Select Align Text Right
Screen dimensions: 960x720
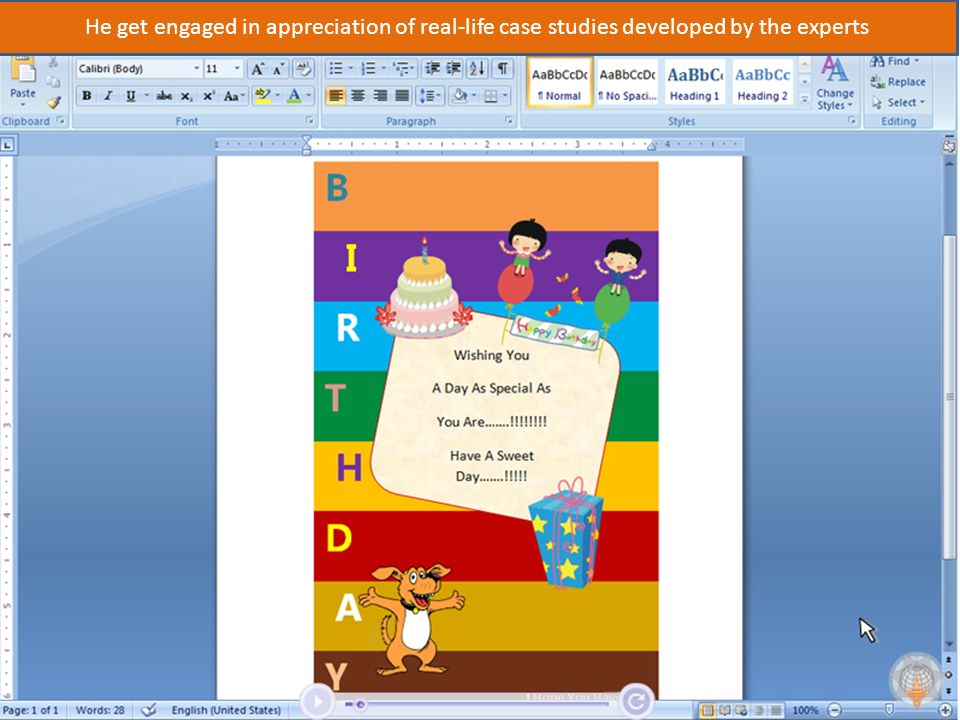380,96
